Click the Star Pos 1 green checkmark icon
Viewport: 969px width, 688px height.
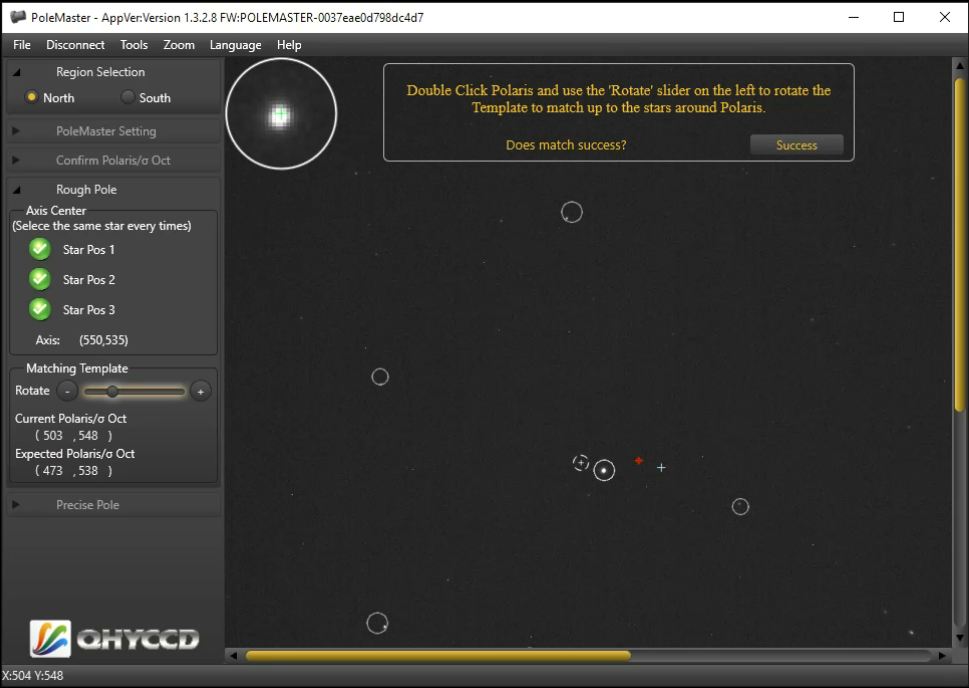click(x=40, y=249)
